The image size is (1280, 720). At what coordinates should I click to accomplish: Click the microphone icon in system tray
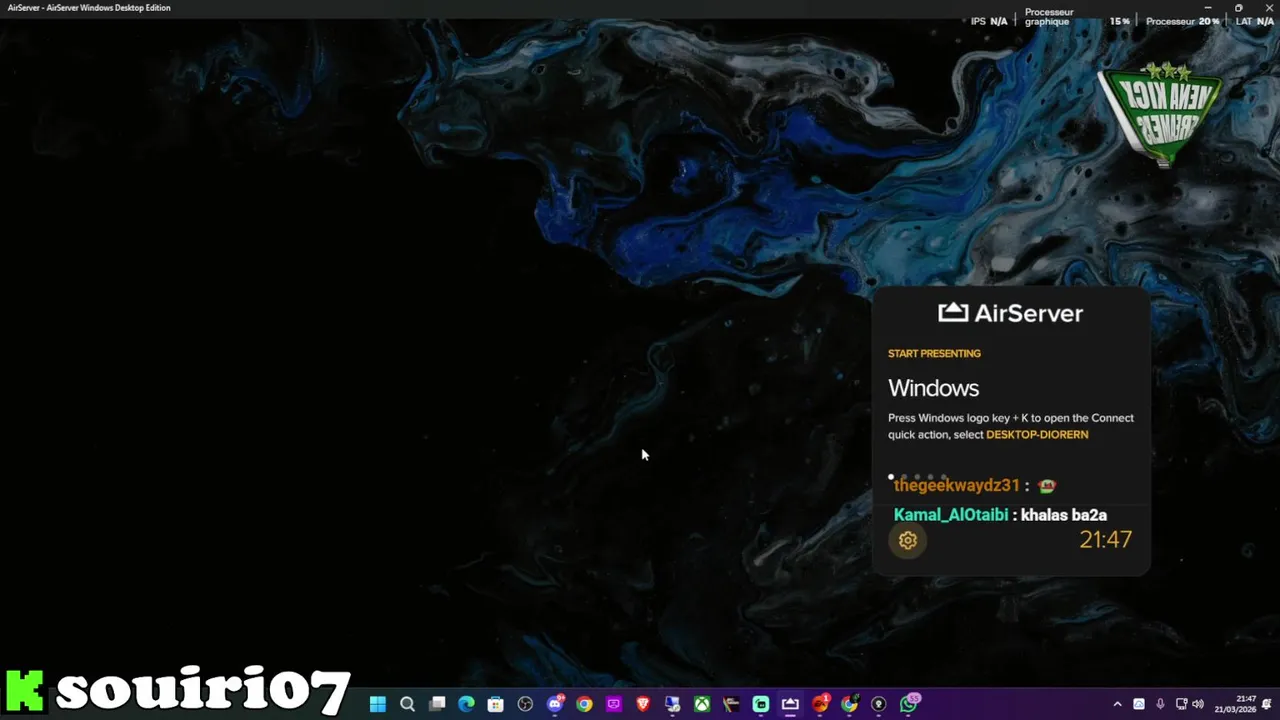tap(1160, 704)
